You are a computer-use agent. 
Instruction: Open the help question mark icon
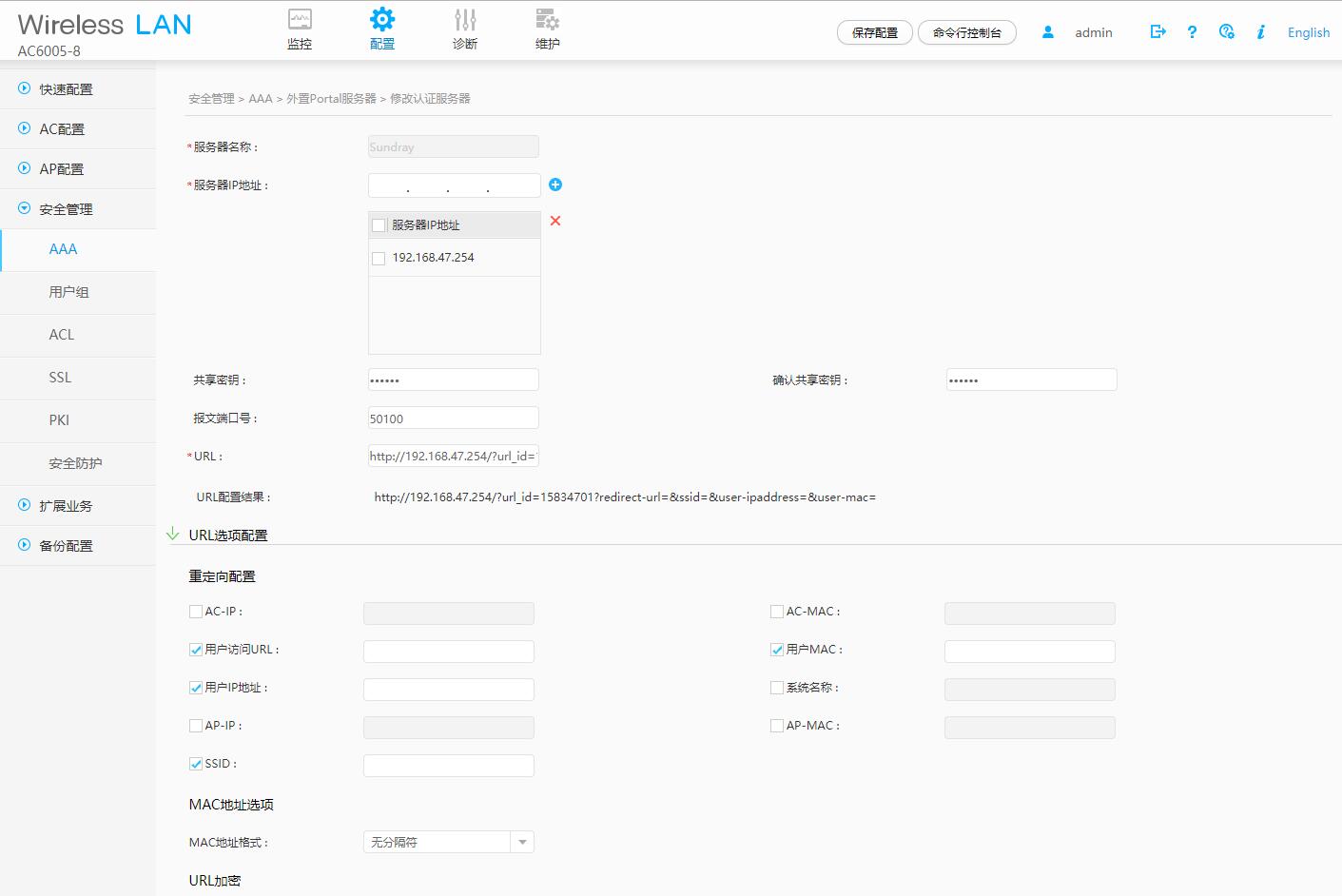(1192, 31)
